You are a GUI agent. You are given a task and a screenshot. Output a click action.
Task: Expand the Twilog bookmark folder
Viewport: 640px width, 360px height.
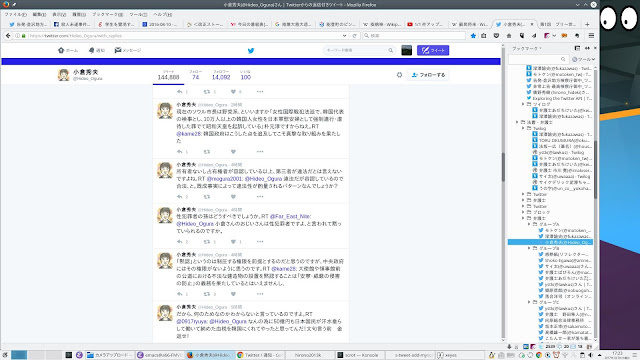pos(523,129)
